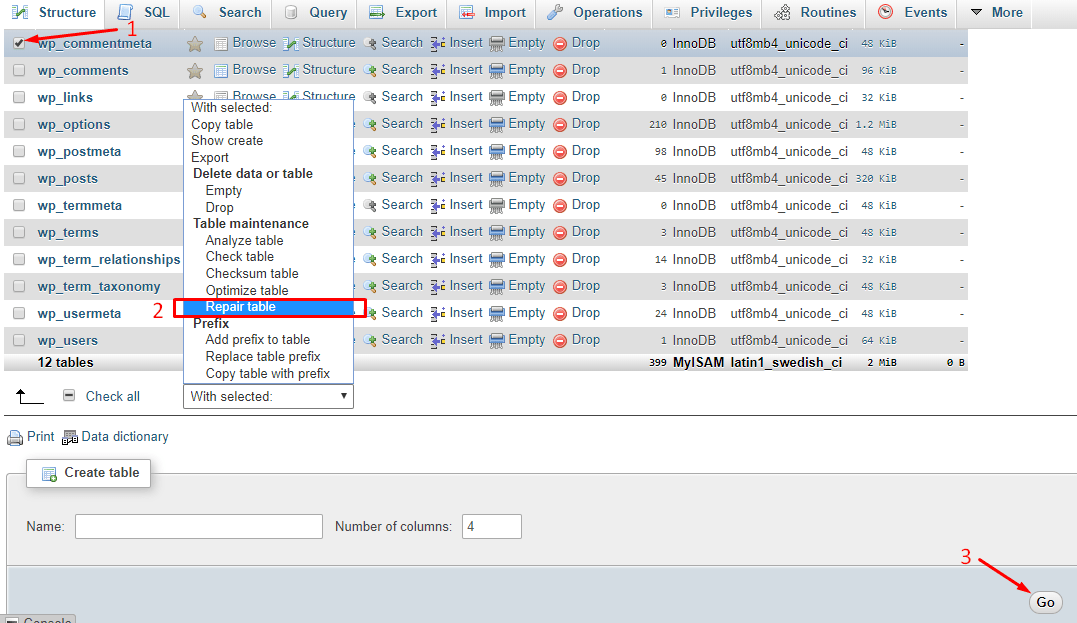Viewport: 1077px width, 623px height.
Task: Click the Search icon in wp_usermeta row
Action: coord(370,314)
